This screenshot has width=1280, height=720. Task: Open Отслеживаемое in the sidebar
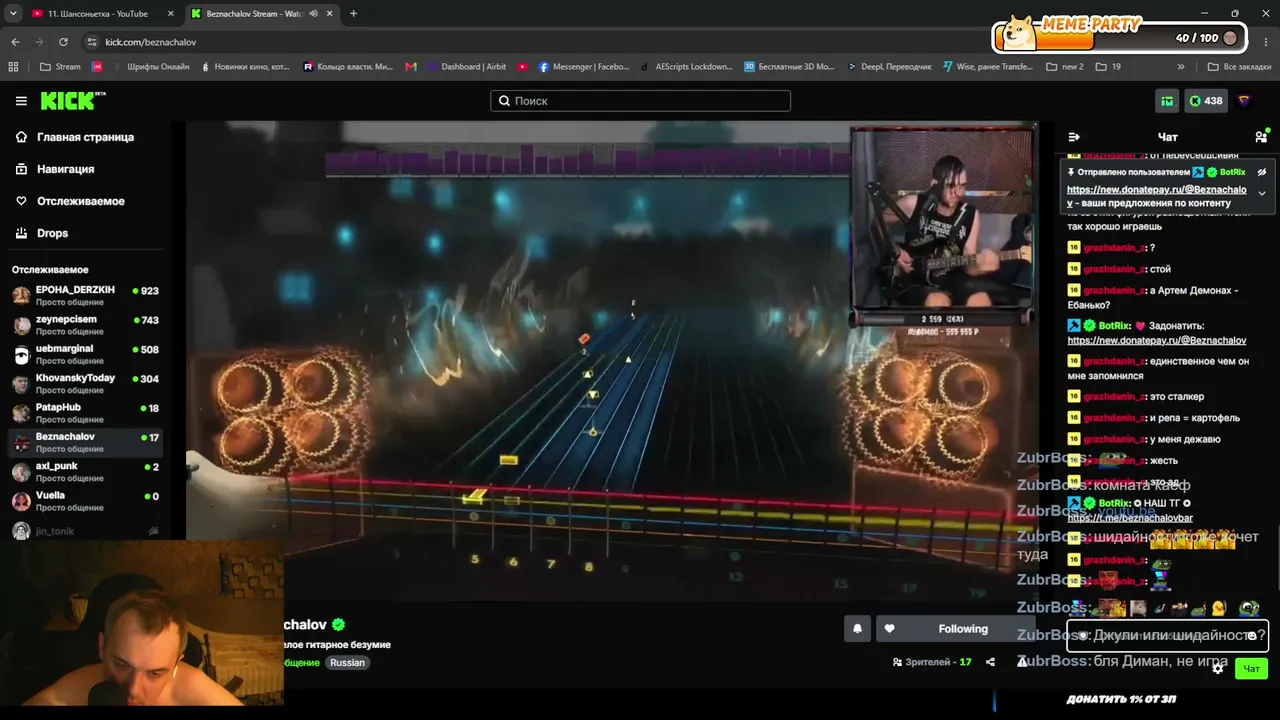[x=83, y=201]
